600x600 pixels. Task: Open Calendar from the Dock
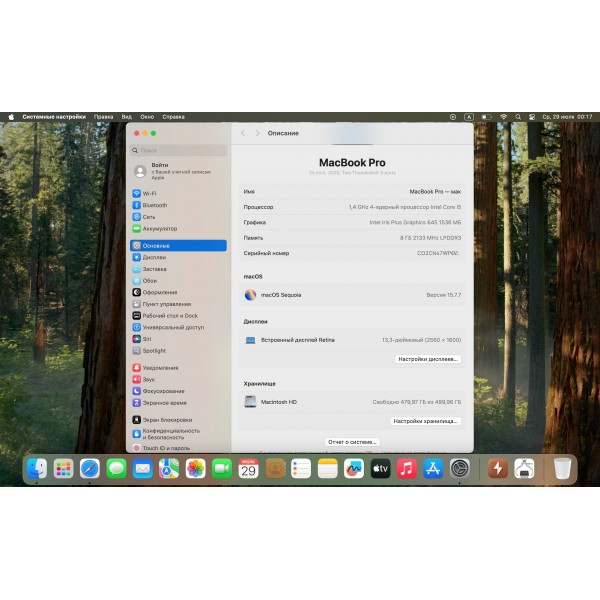pyautogui.click(x=248, y=468)
